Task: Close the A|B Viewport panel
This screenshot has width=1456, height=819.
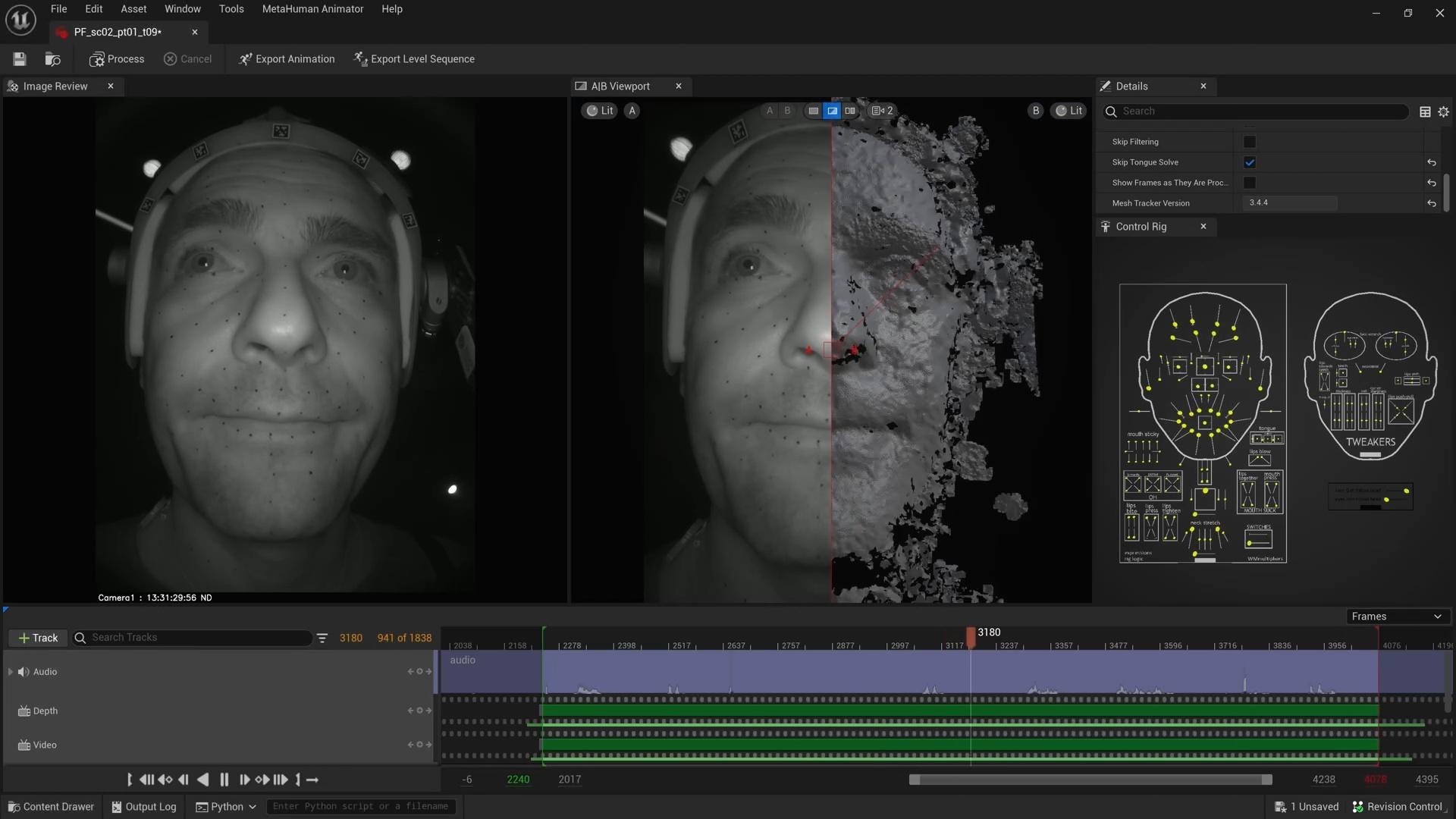Action: (x=679, y=86)
